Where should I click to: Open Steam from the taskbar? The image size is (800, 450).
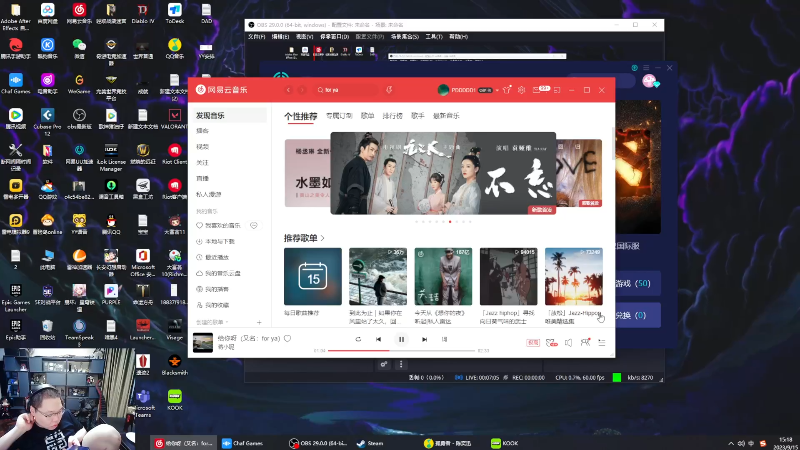[371, 443]
